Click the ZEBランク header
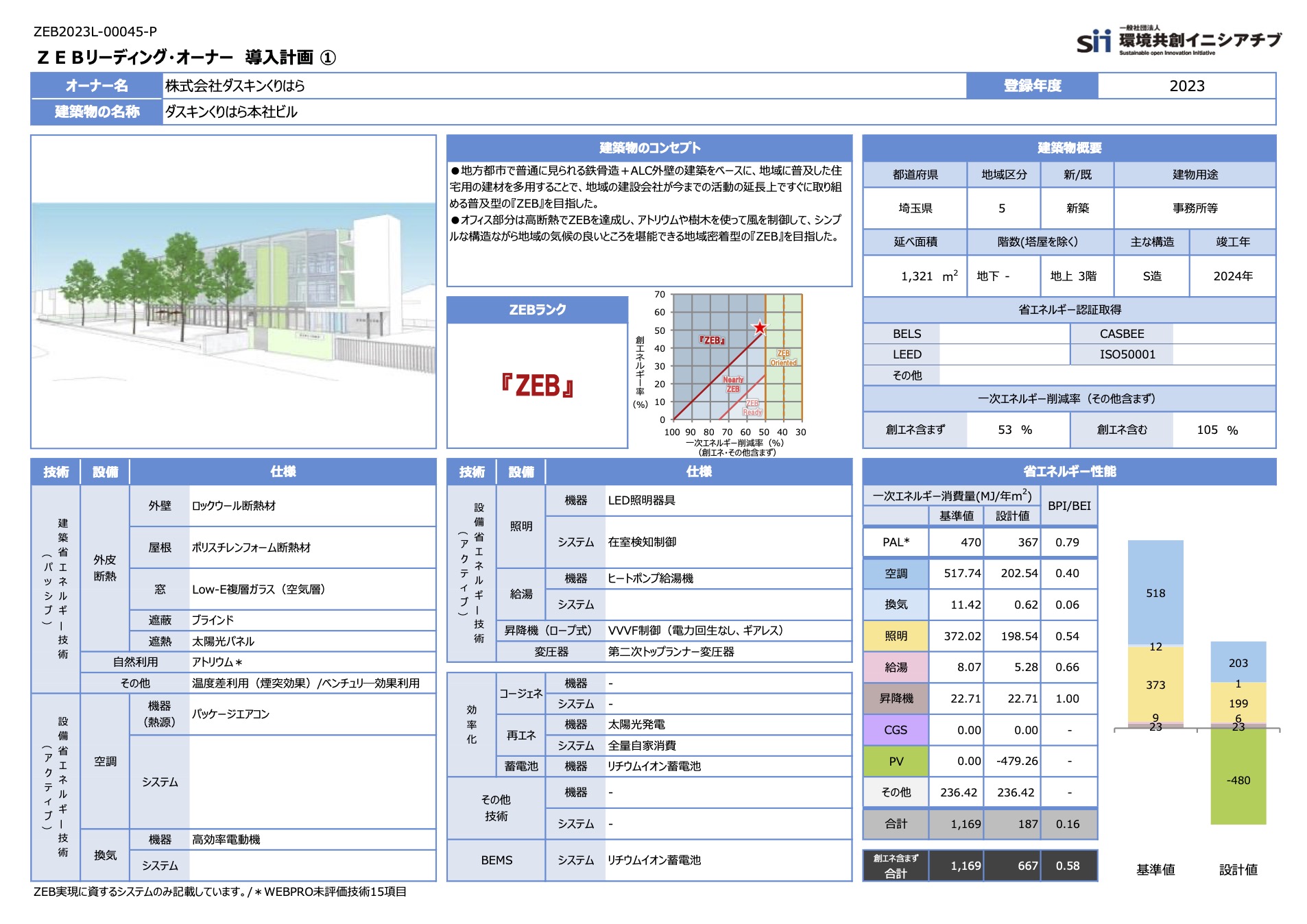This screenshot has width=1307, height=924. (537, 310)
